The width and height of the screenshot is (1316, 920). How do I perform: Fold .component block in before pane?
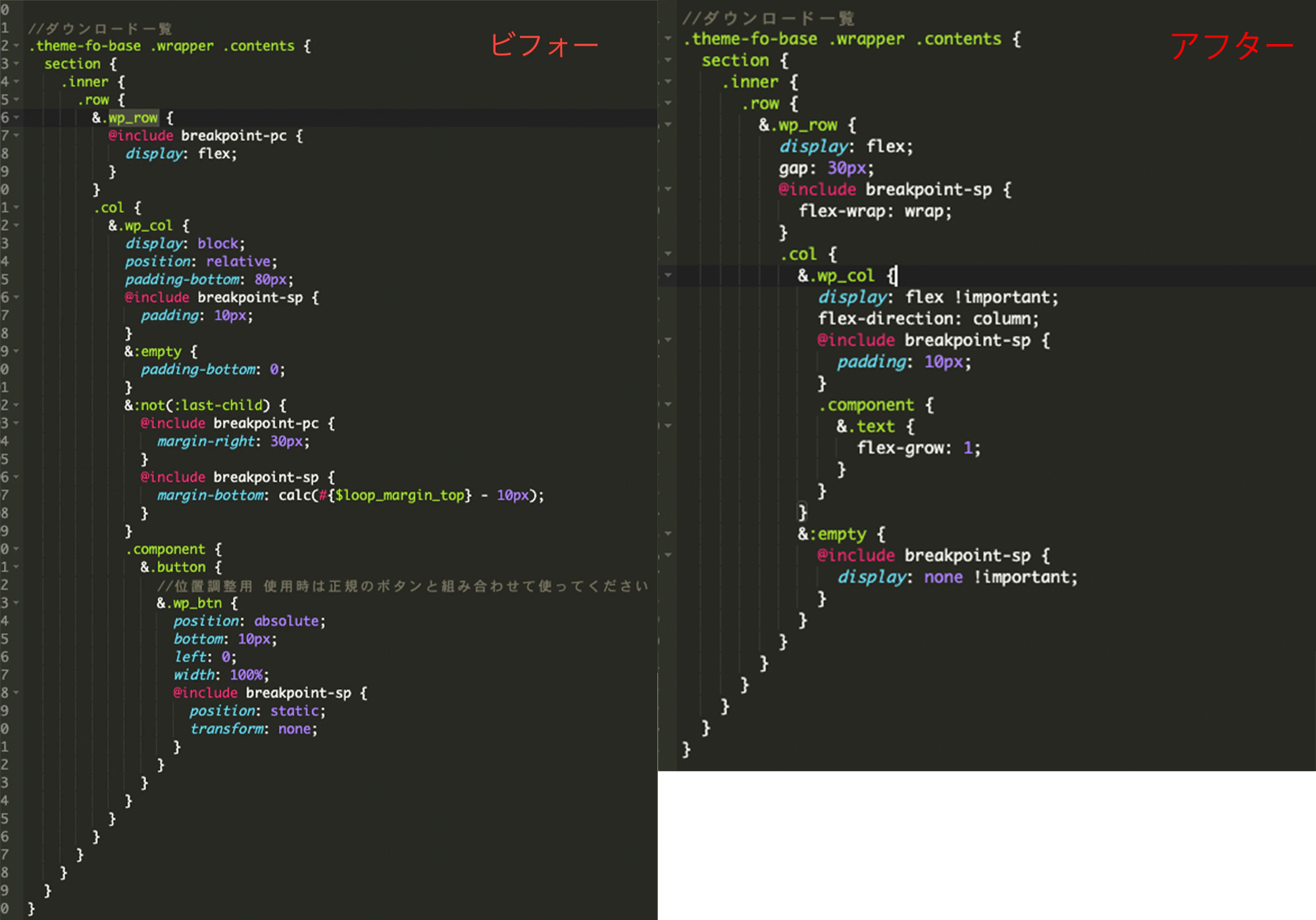tap(16, 549)
